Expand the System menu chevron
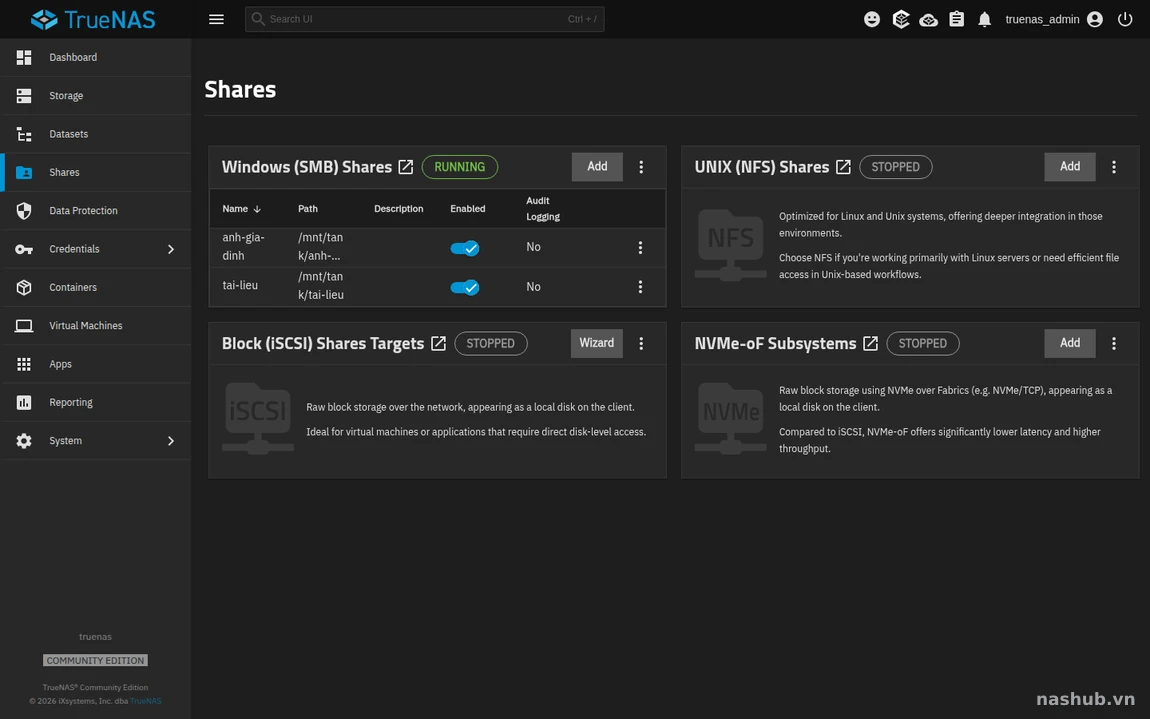This screenshot has height=719, width=1150. [171, 441]
